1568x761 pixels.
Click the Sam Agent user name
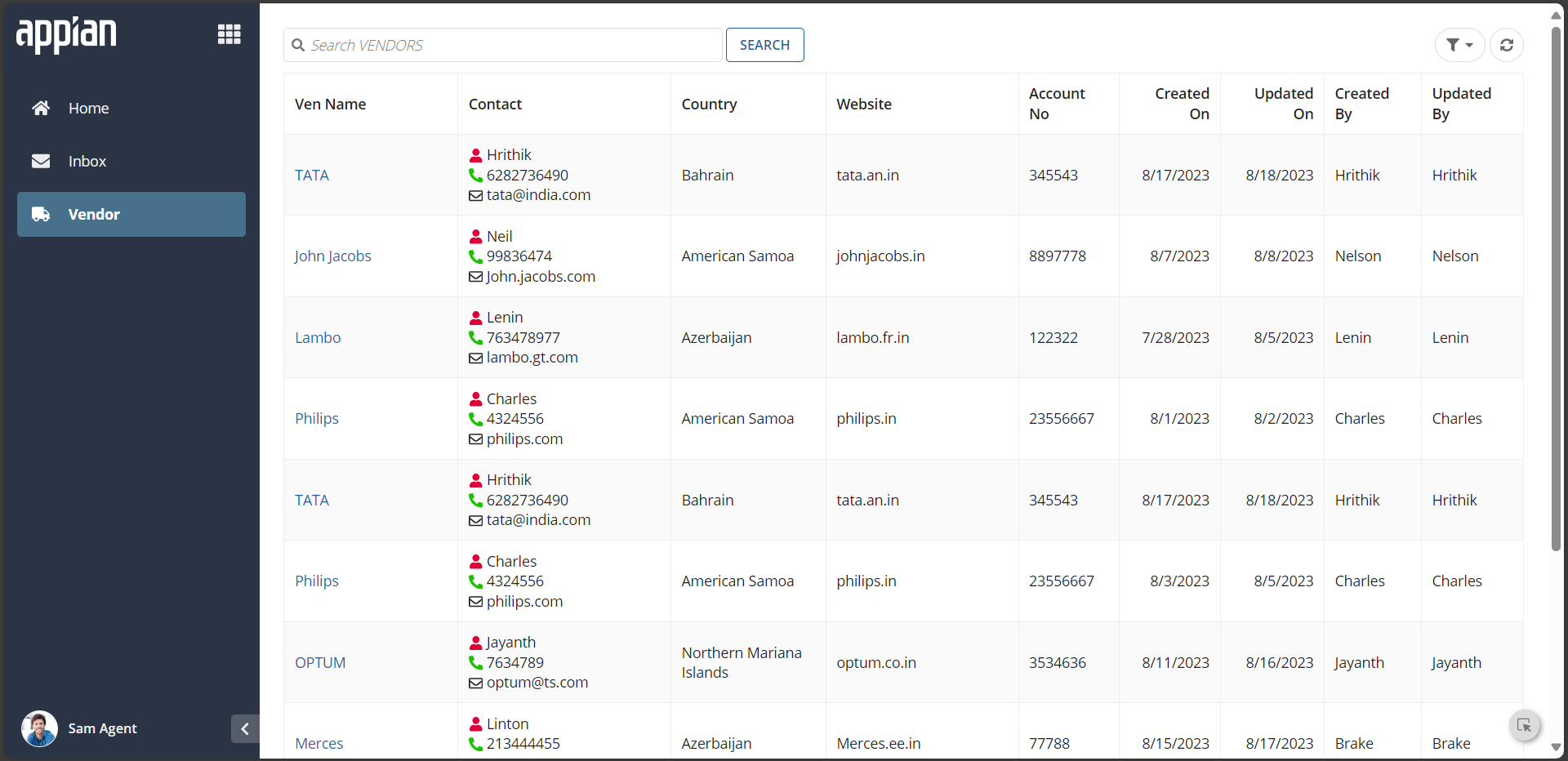coord(102,728)
